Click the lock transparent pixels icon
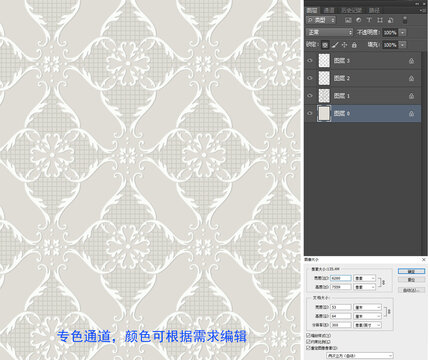The image size is (430, 360). (x=325, y=45)
